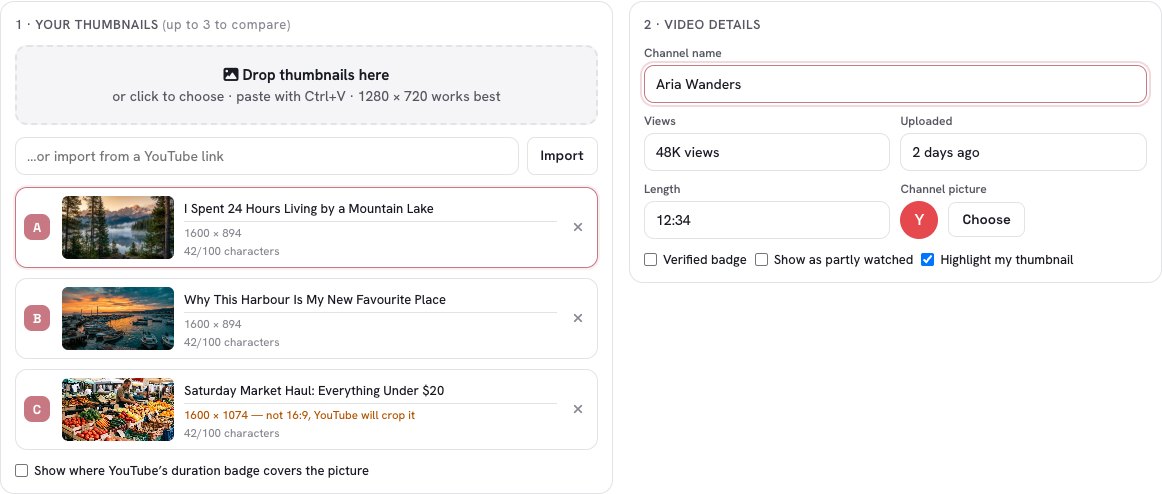1162x494 pixels.
Task: Click 42/100 characters under Saturday Market
Action: (232, 433)
